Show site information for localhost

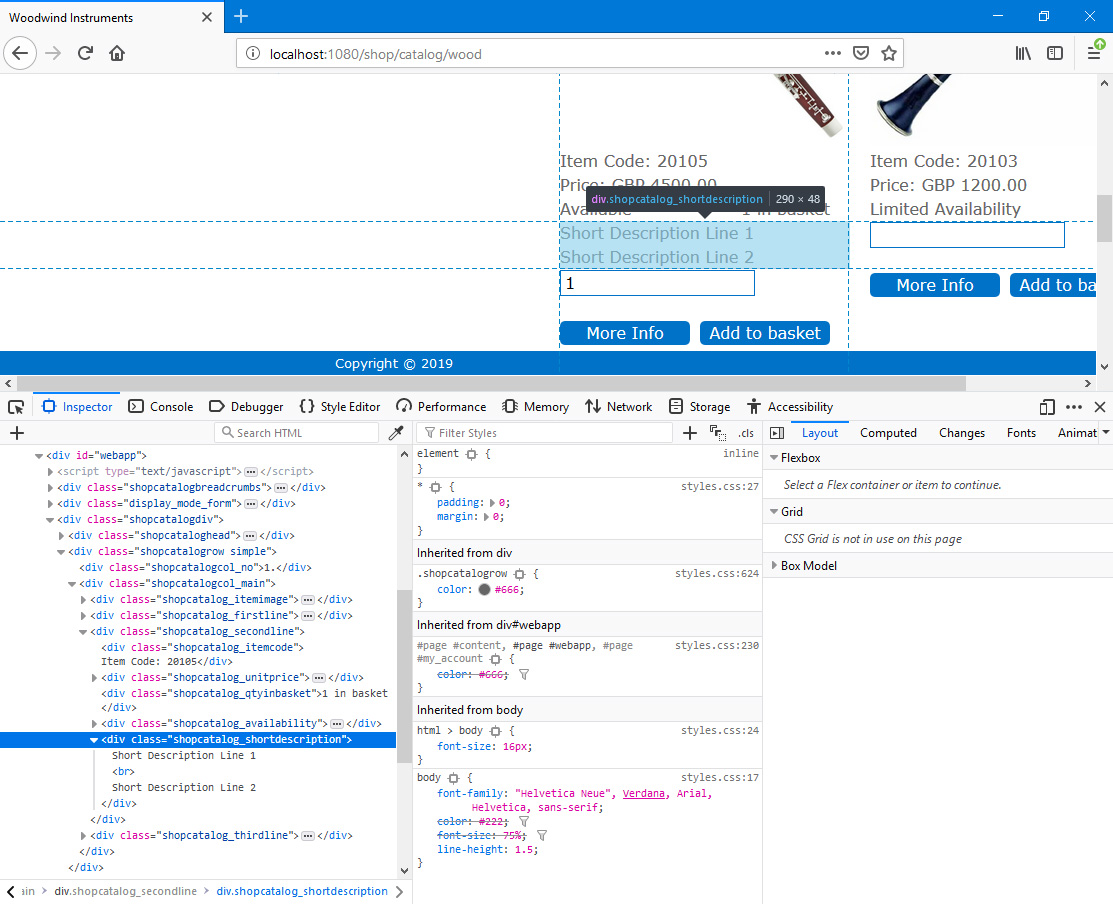[252, 54]
